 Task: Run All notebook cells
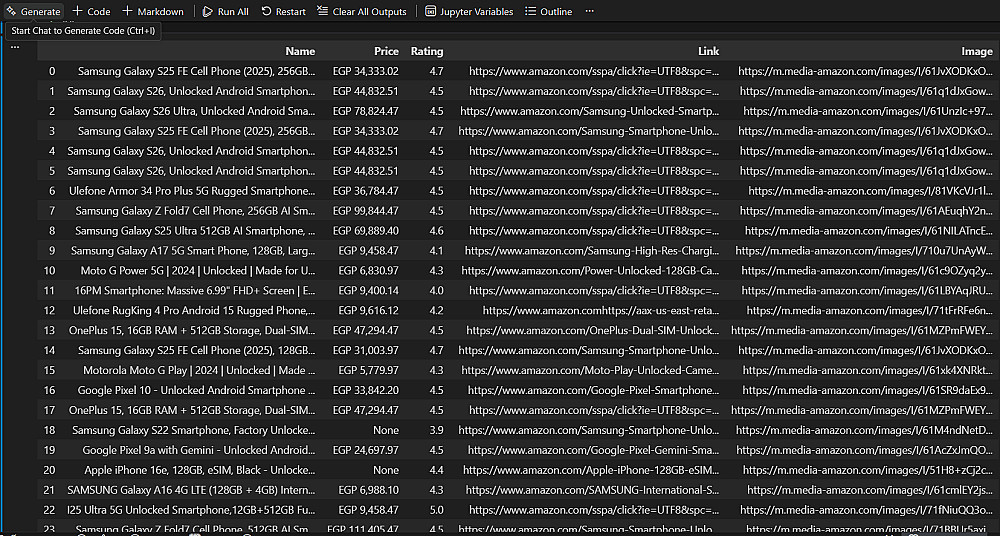coord(225,11)
